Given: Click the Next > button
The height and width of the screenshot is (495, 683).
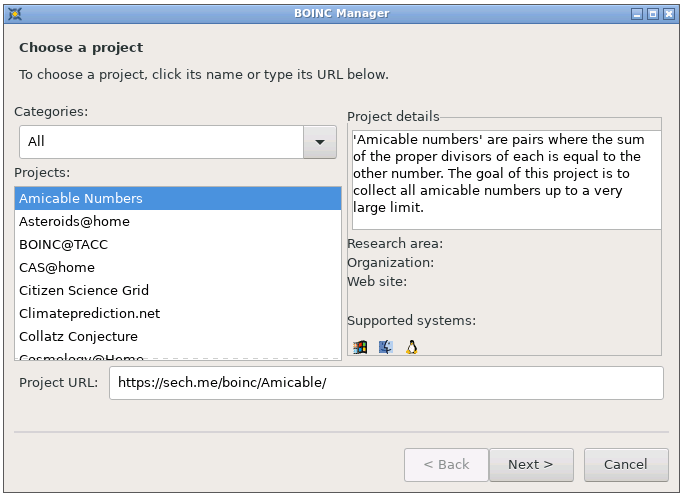Looking at the screenshot, I should 531,465.
